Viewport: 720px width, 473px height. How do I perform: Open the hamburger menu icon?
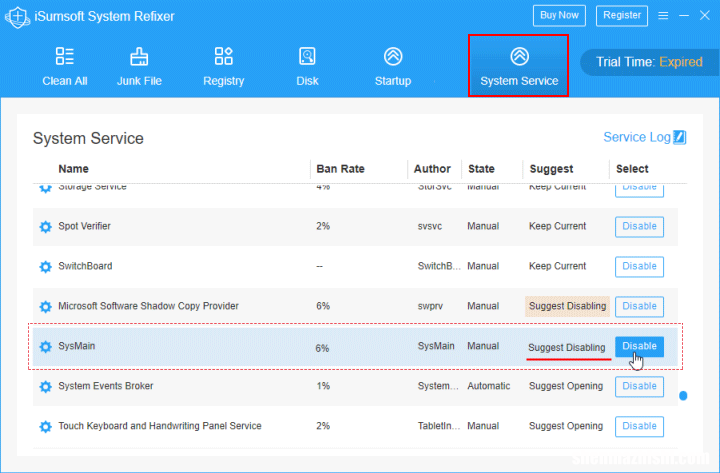click(663, 16)
